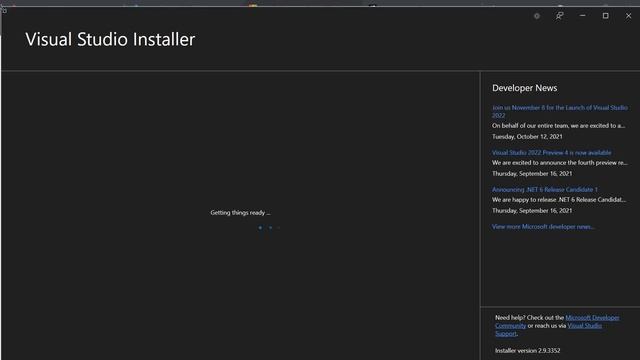Click the theme settings icon in title bar
This screenshot has width=640, height=360.
[x=537, y=16]
